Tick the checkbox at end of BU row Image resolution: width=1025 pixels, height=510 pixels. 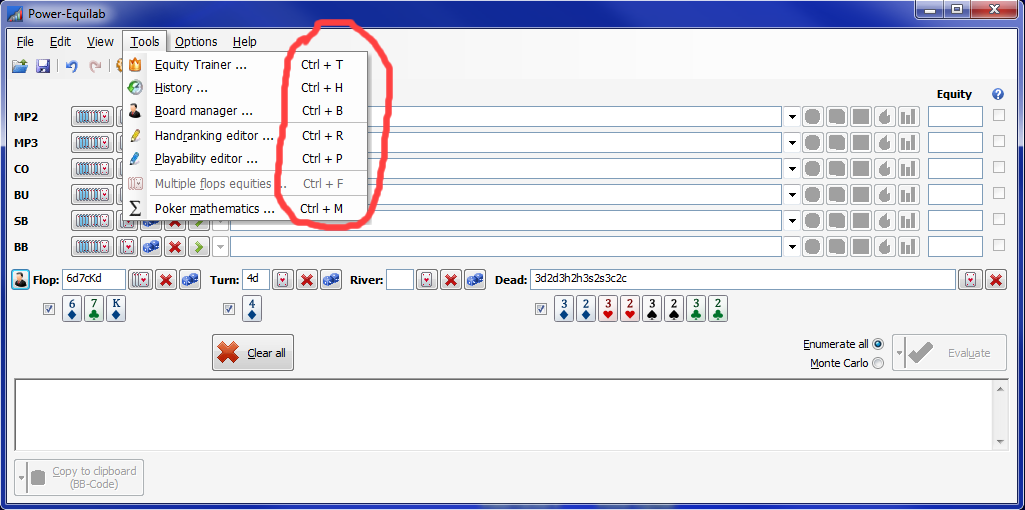click(x=998, y=193)
